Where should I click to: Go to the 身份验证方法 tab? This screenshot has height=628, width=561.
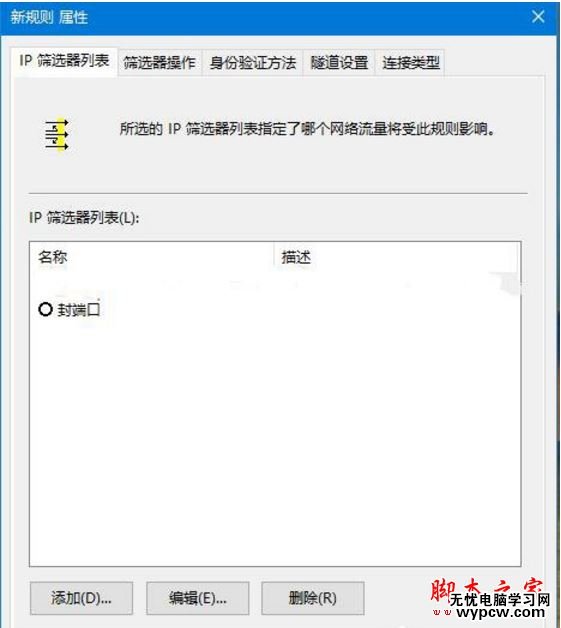click(x=253, y=62)
